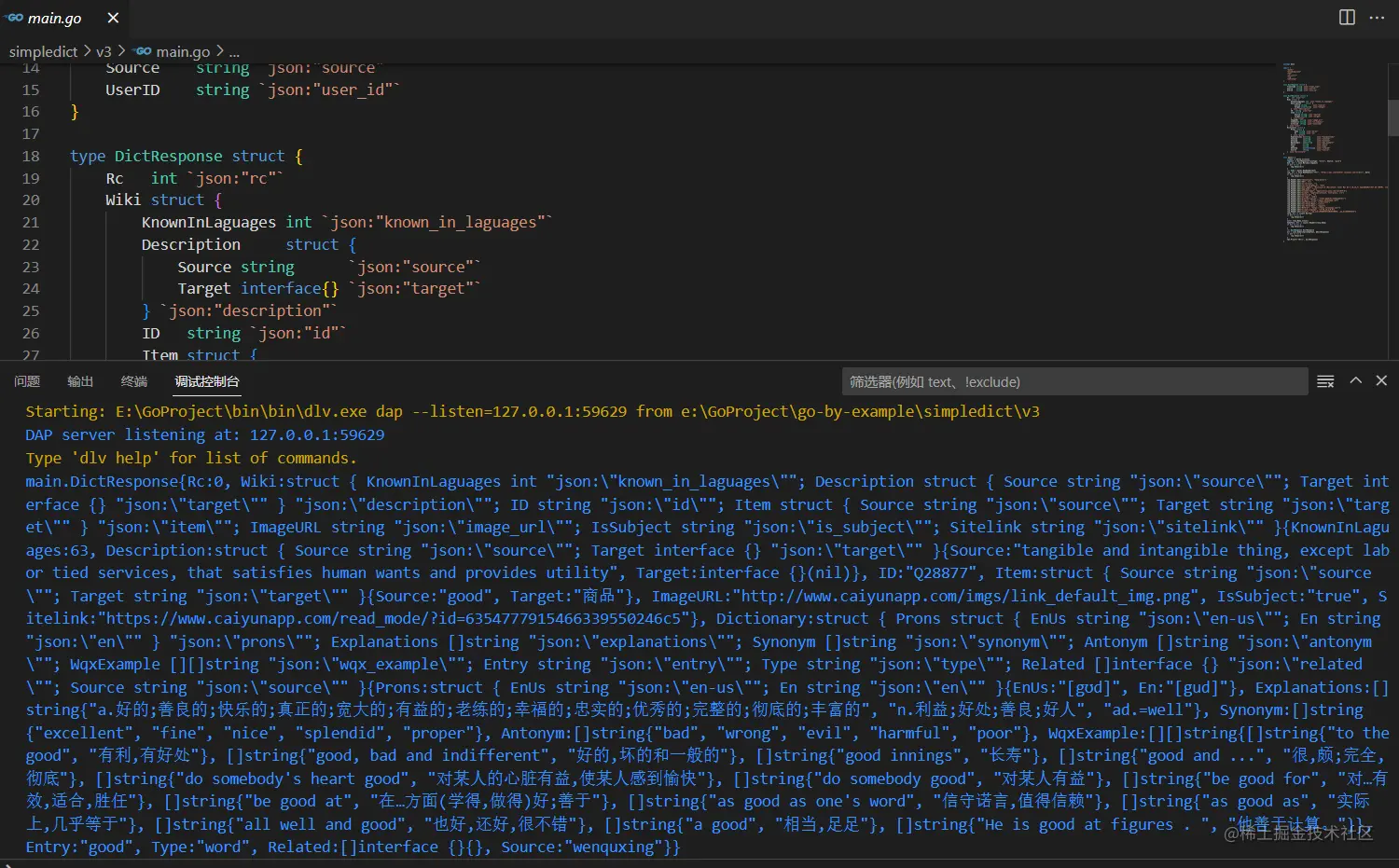Click the `json:"id"` tag on line 26
Viewport: 1399px width, 868px height.
[298, 333]
